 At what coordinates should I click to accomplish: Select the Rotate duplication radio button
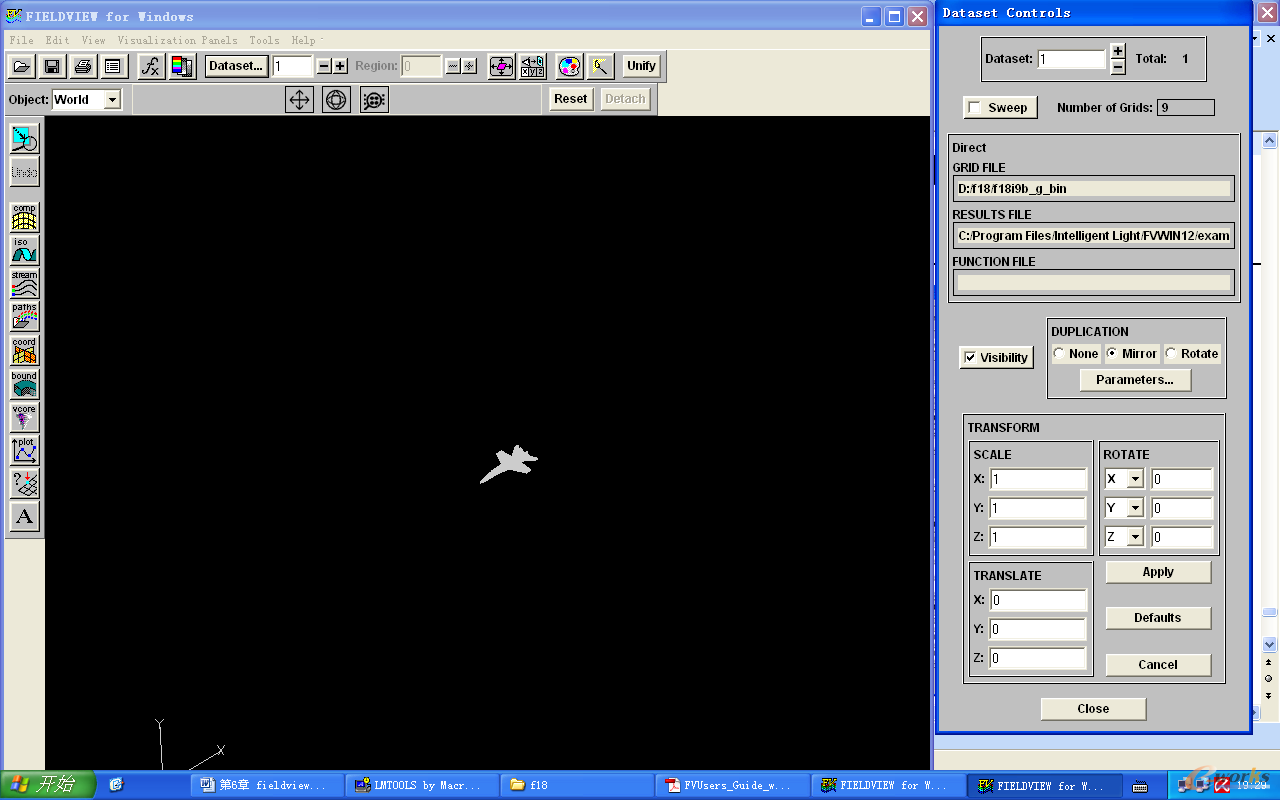[1171, 354]
